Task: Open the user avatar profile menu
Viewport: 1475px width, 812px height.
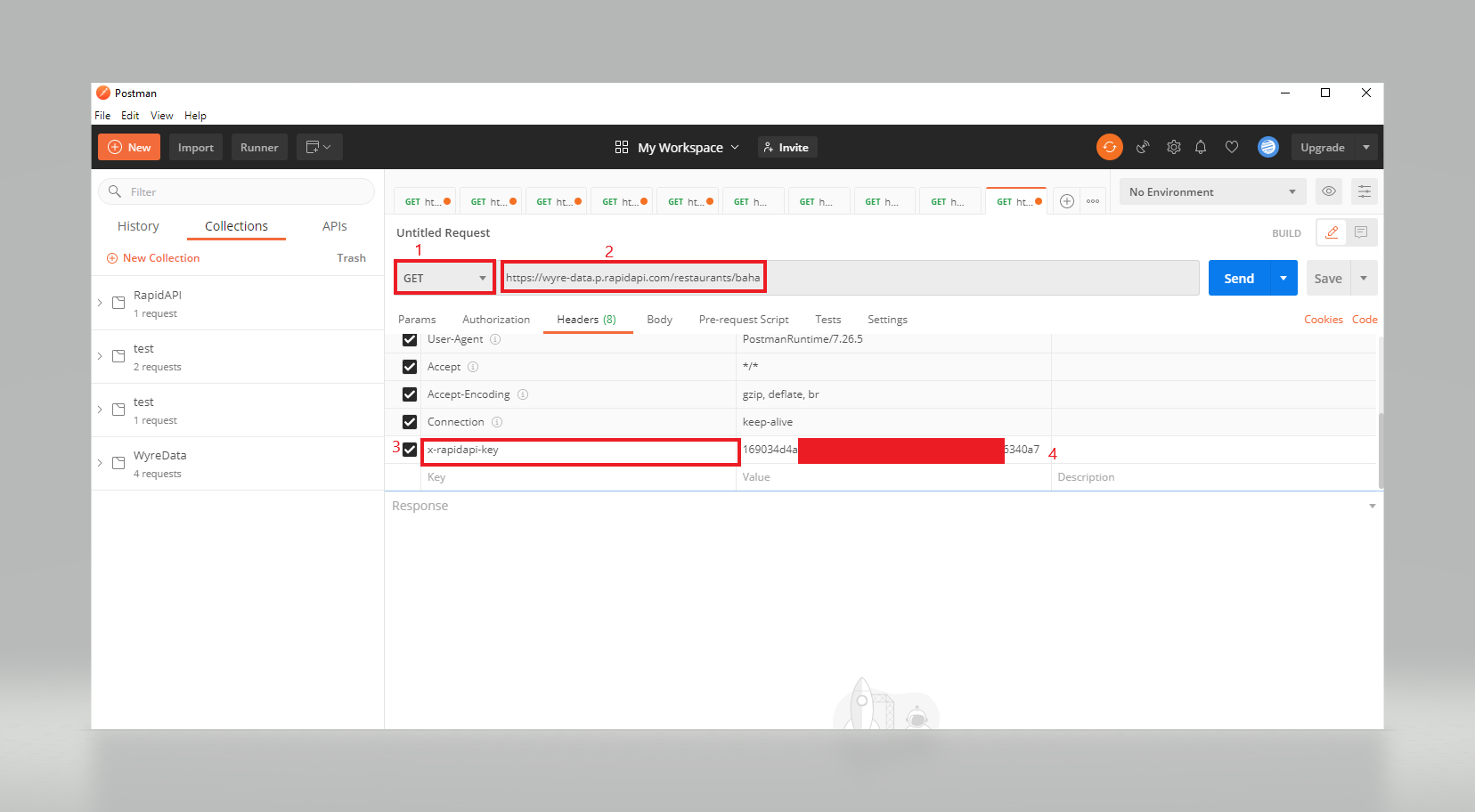Action: 1267,147
